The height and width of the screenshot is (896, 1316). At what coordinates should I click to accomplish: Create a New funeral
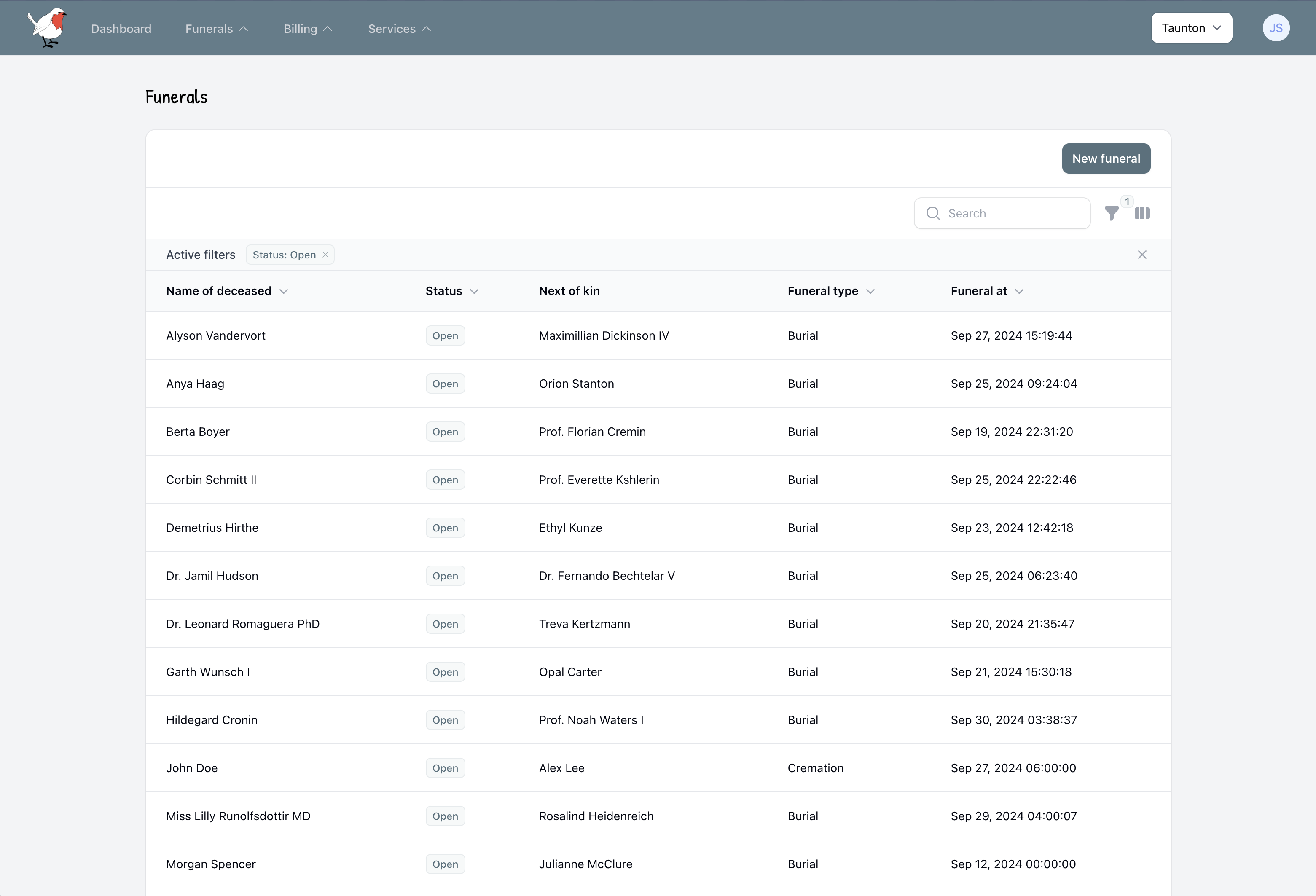click(x=1106, y=158)
